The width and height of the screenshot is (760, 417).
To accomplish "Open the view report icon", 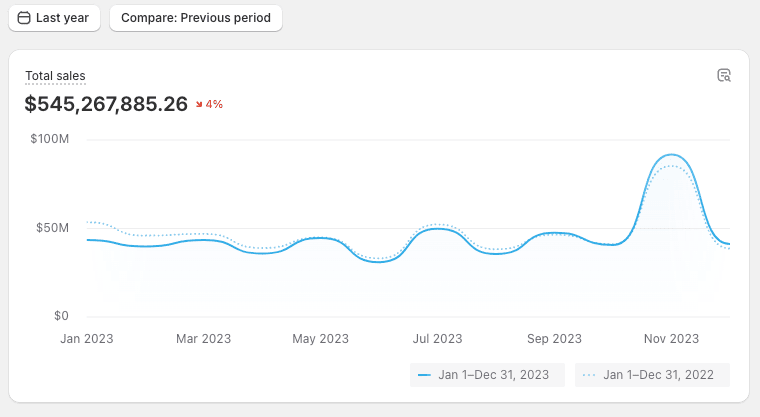I will (724, 75).
